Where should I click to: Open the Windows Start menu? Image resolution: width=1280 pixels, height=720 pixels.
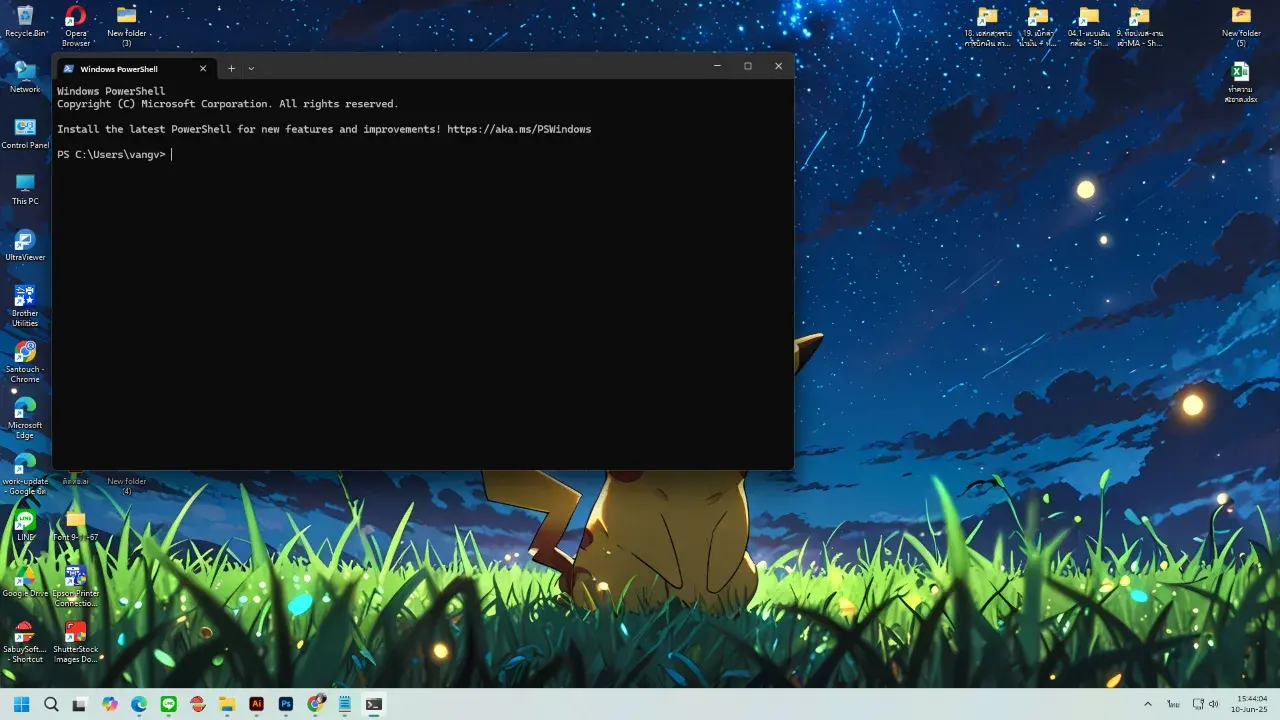pyautogui.click(x=21, y=704)
